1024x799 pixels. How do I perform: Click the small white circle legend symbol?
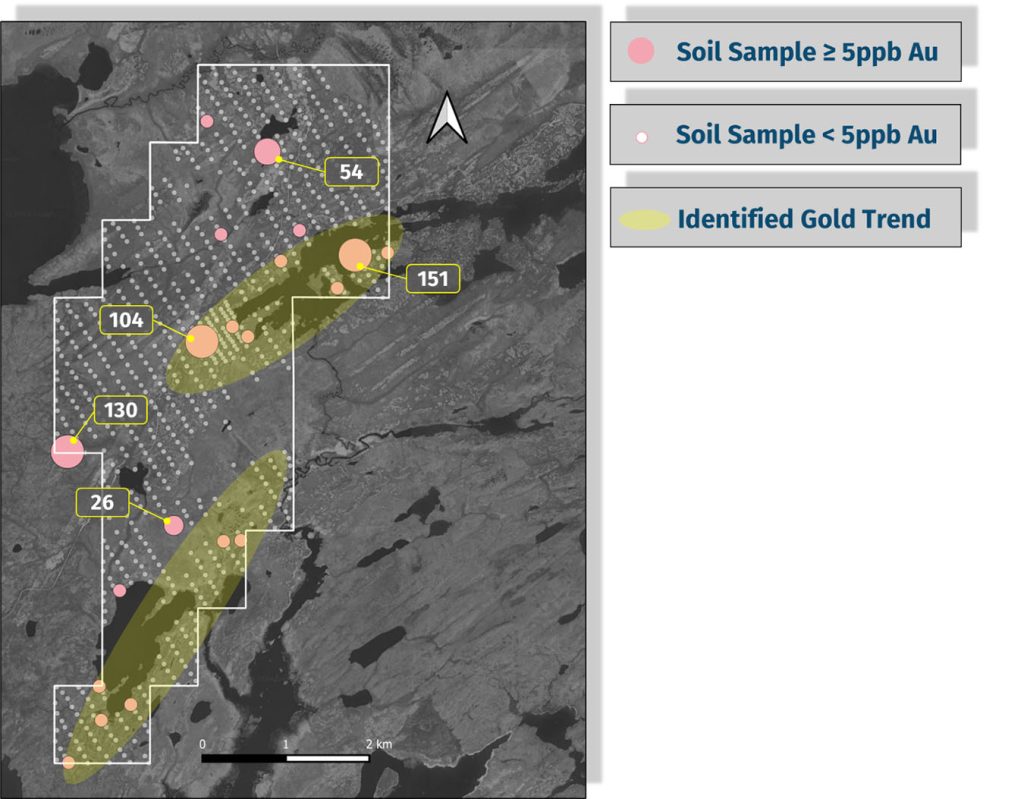pyautogui.click(x=642, y=135)
